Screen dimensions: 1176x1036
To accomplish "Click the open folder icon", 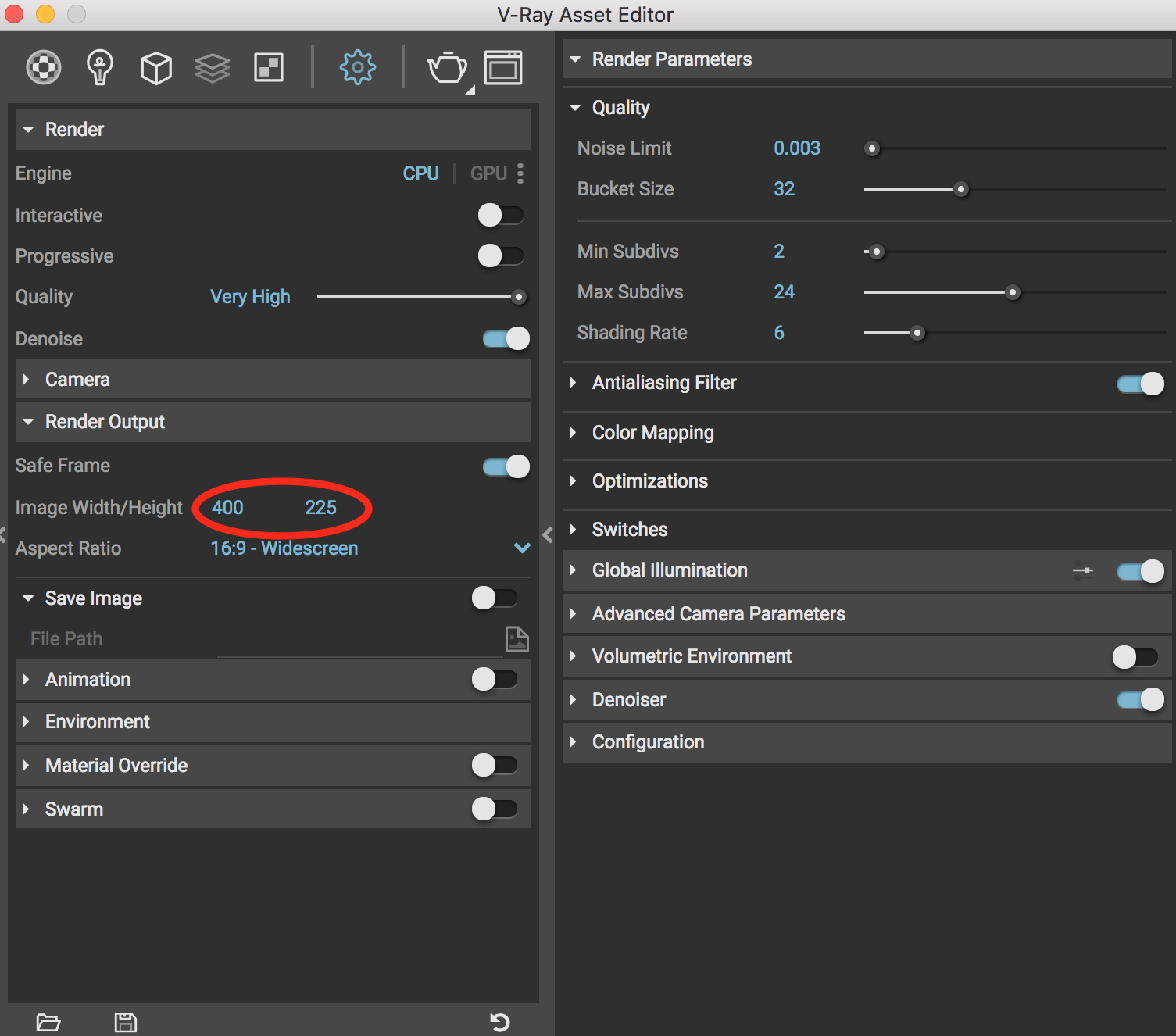I will tap(48, 1022).
